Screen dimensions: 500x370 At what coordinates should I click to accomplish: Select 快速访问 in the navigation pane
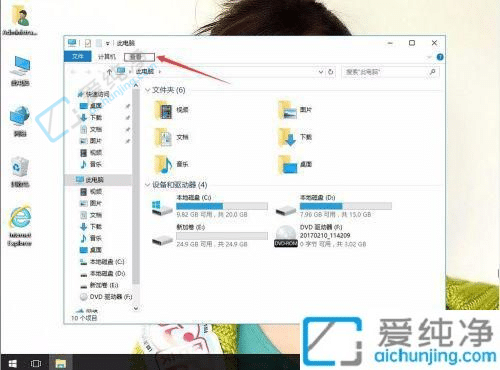[94, 94]
